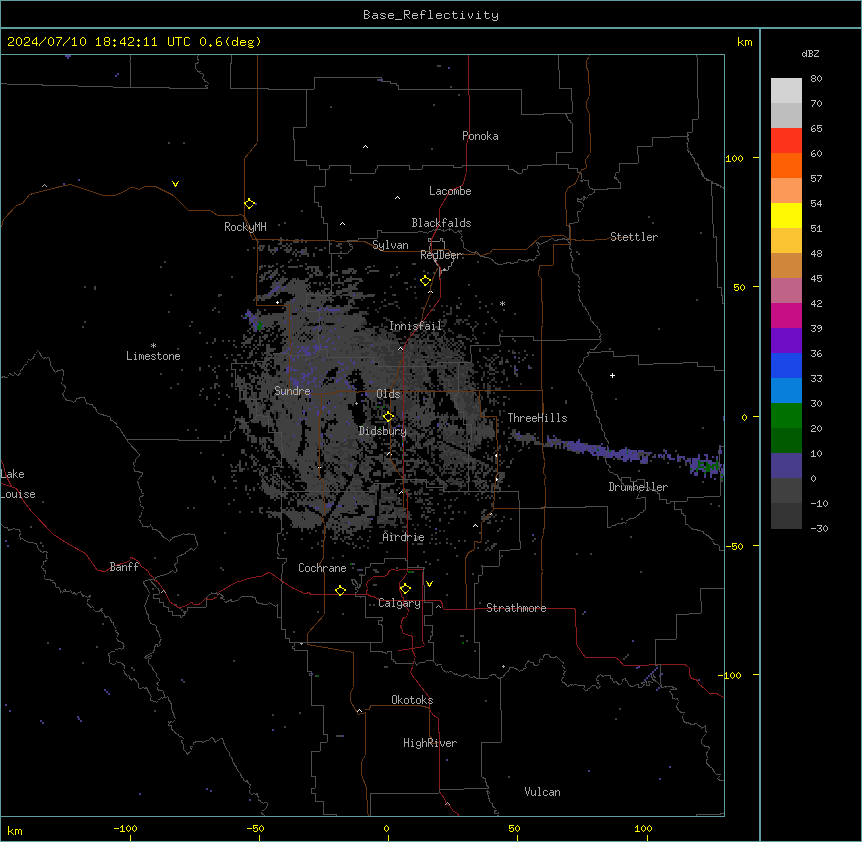Image resolution: width=862 pixels, height=842 pixels.
Task: Select the Limestone label
Action: [153, 356]
